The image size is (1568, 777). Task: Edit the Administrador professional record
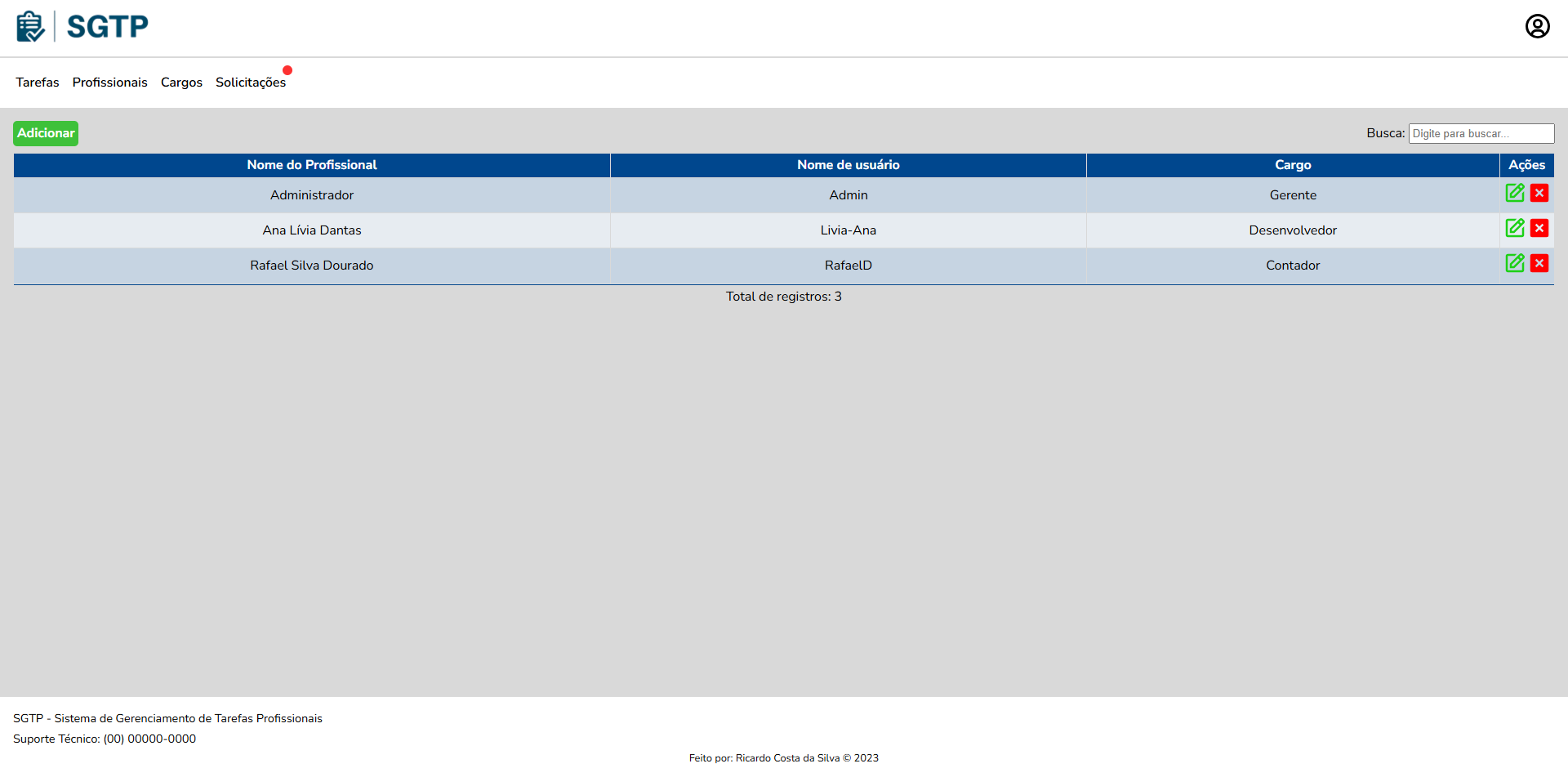(1515, 193)
